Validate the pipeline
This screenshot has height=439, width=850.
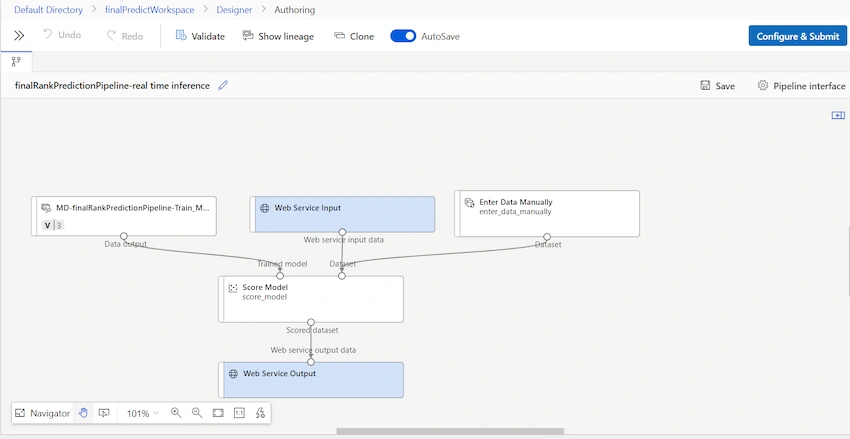tap(200, 36)
